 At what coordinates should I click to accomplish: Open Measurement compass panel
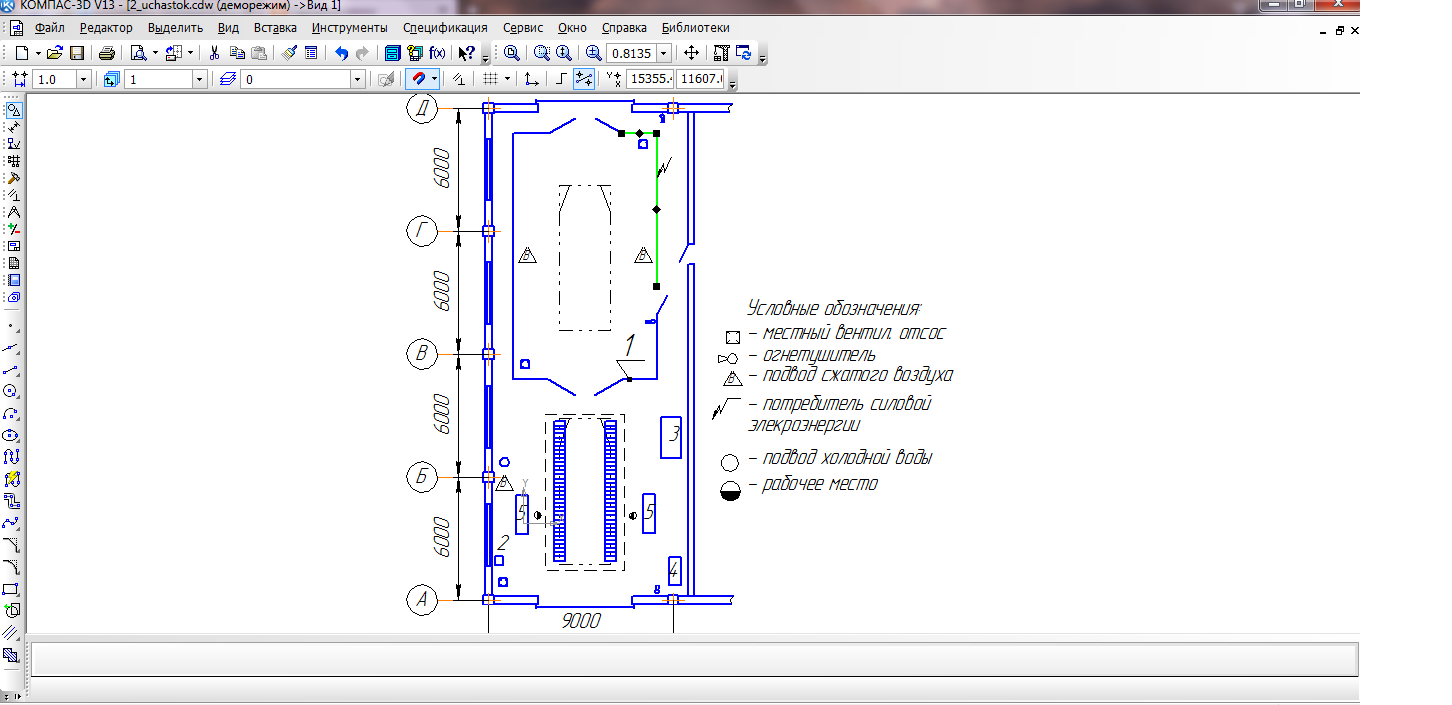pos(14,211)
